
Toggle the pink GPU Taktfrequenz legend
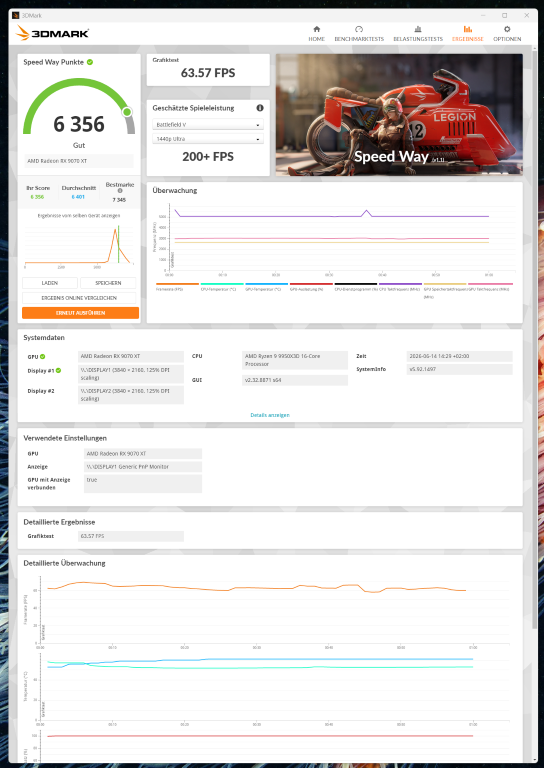490,287
